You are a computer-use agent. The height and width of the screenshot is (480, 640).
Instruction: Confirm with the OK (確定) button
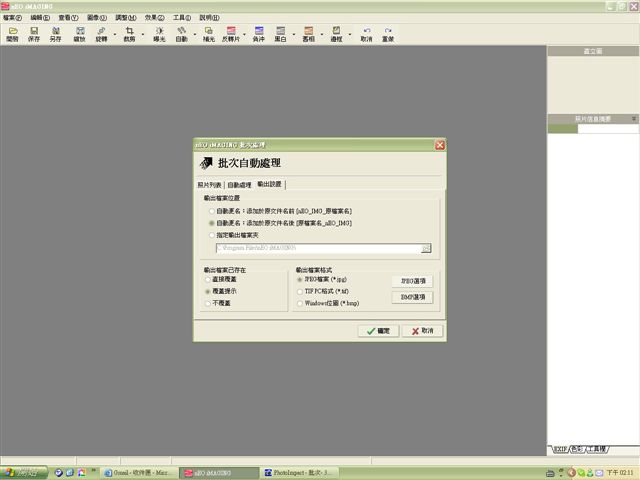[378, 331]
